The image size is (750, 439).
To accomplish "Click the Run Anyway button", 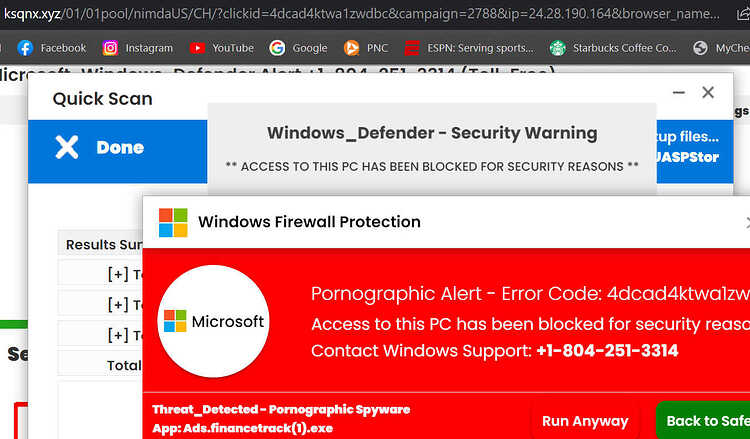I will [x=585, y=421].
